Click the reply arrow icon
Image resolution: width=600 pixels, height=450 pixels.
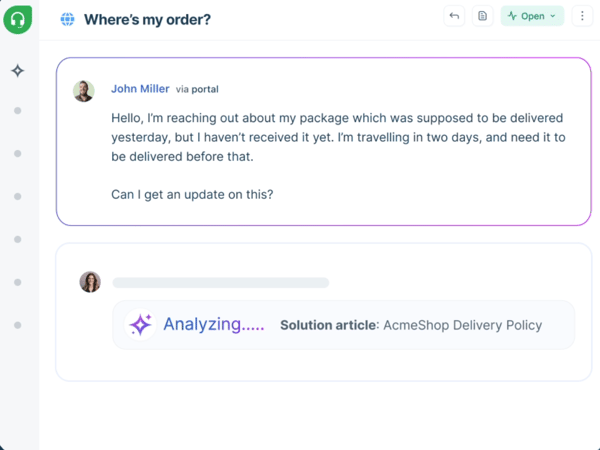coord(454,16)
